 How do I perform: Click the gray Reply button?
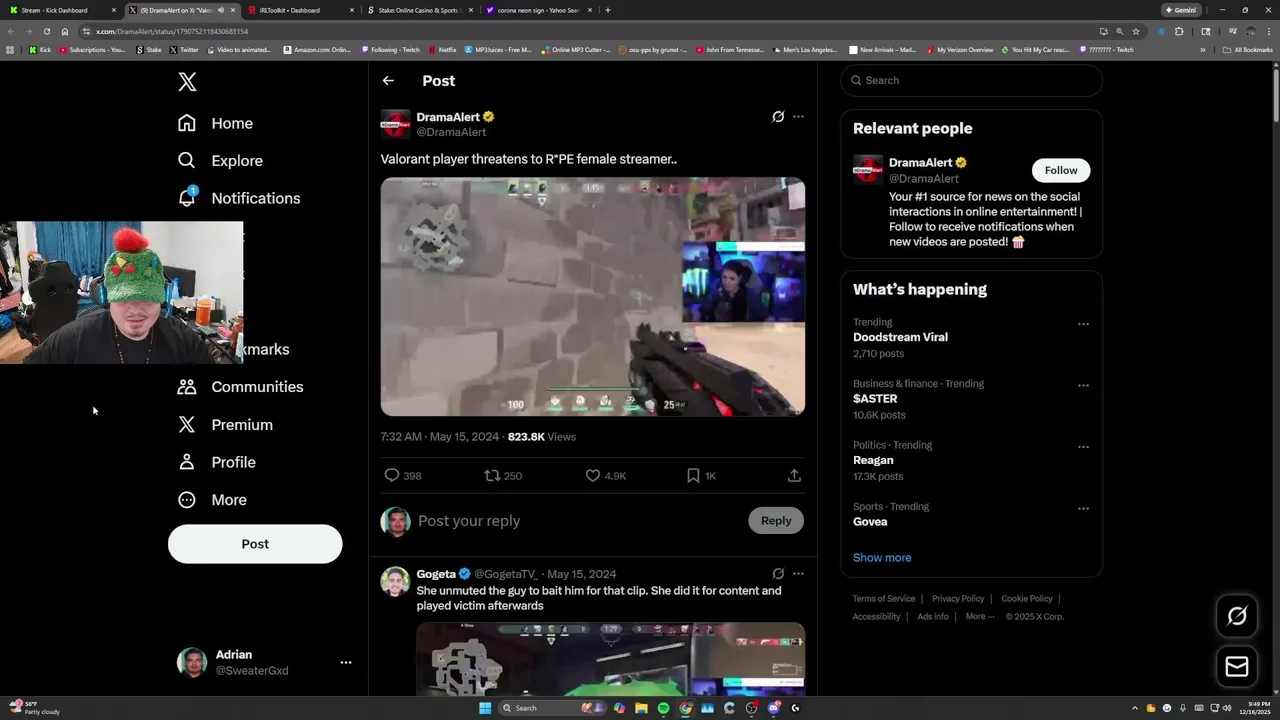point(776,520)
